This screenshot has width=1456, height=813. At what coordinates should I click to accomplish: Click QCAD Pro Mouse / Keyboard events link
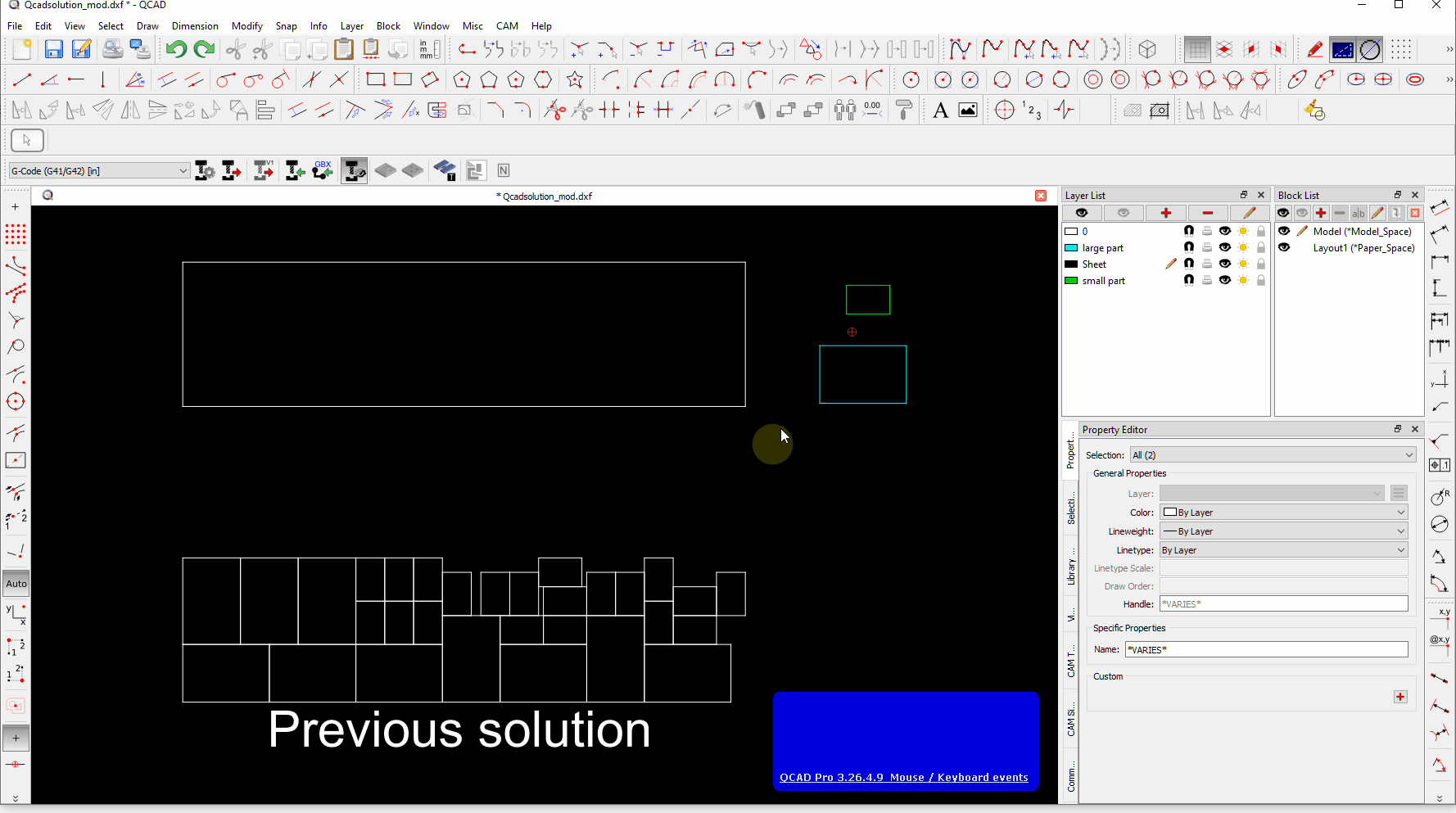903,778
